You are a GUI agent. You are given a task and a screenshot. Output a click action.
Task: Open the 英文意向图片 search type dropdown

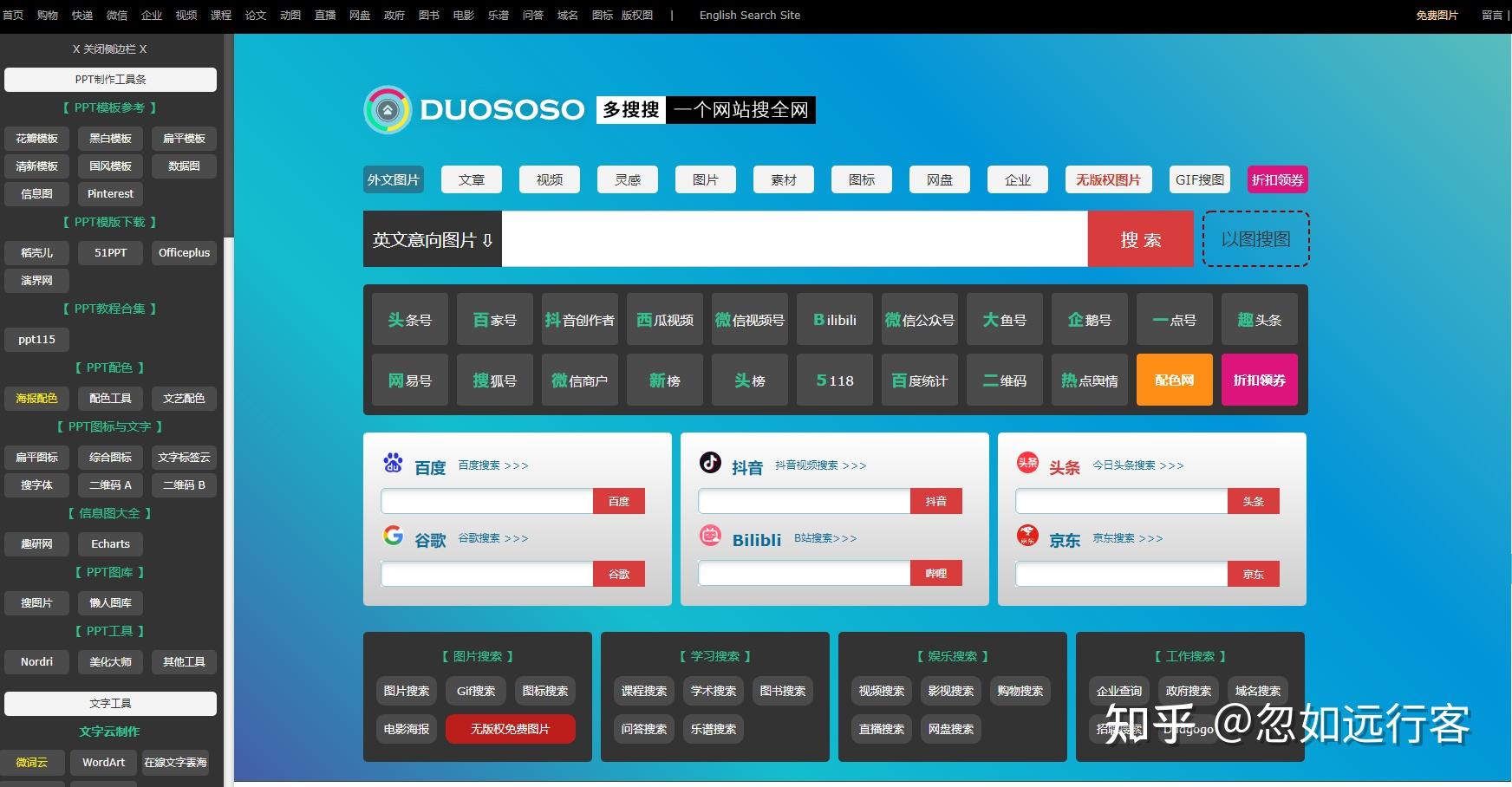click(x=433, y=239)
